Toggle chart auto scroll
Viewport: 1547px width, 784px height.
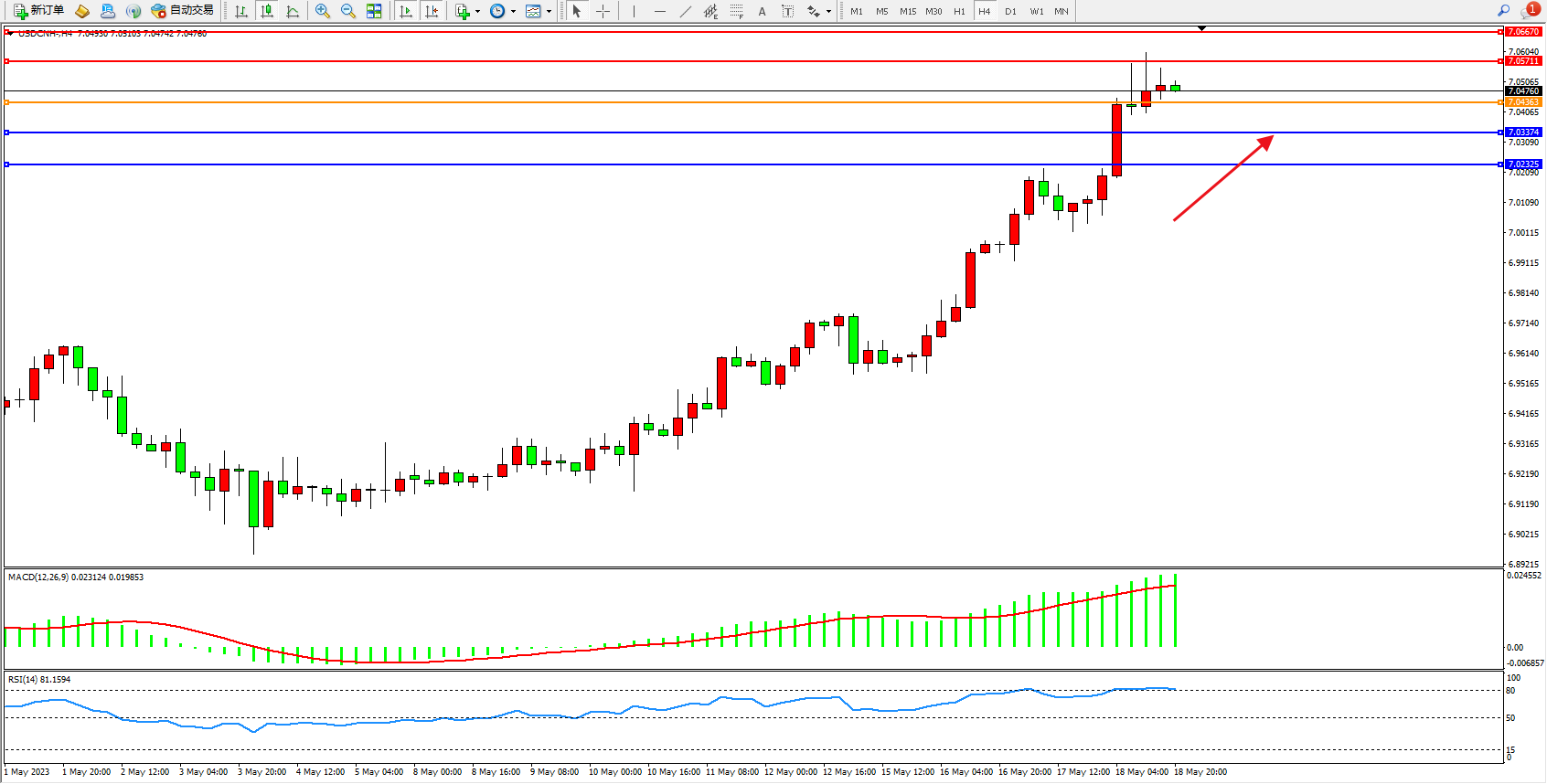tap(406, 11)
